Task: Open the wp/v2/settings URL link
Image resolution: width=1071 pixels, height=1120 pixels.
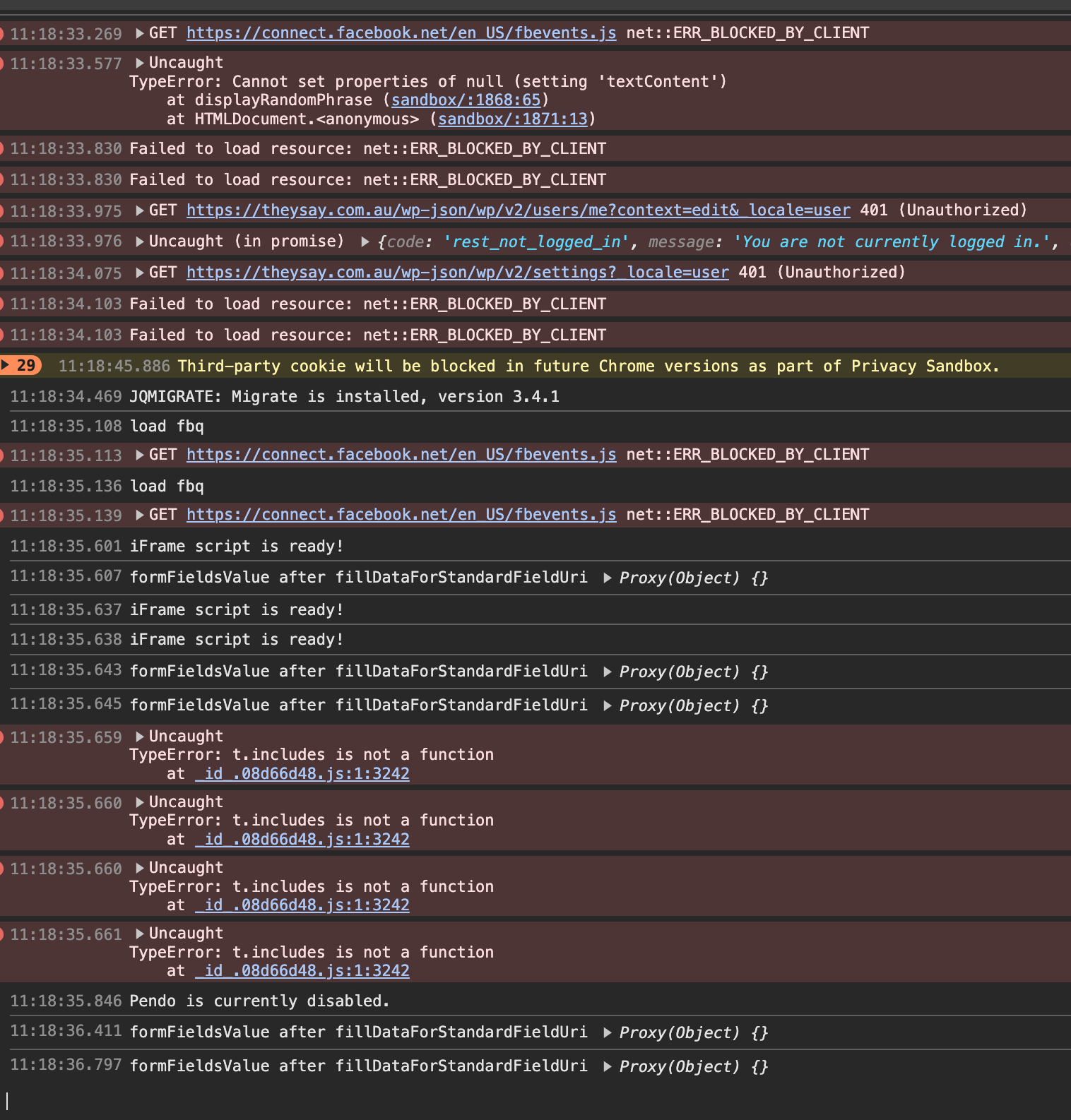Action: (457, 273)
